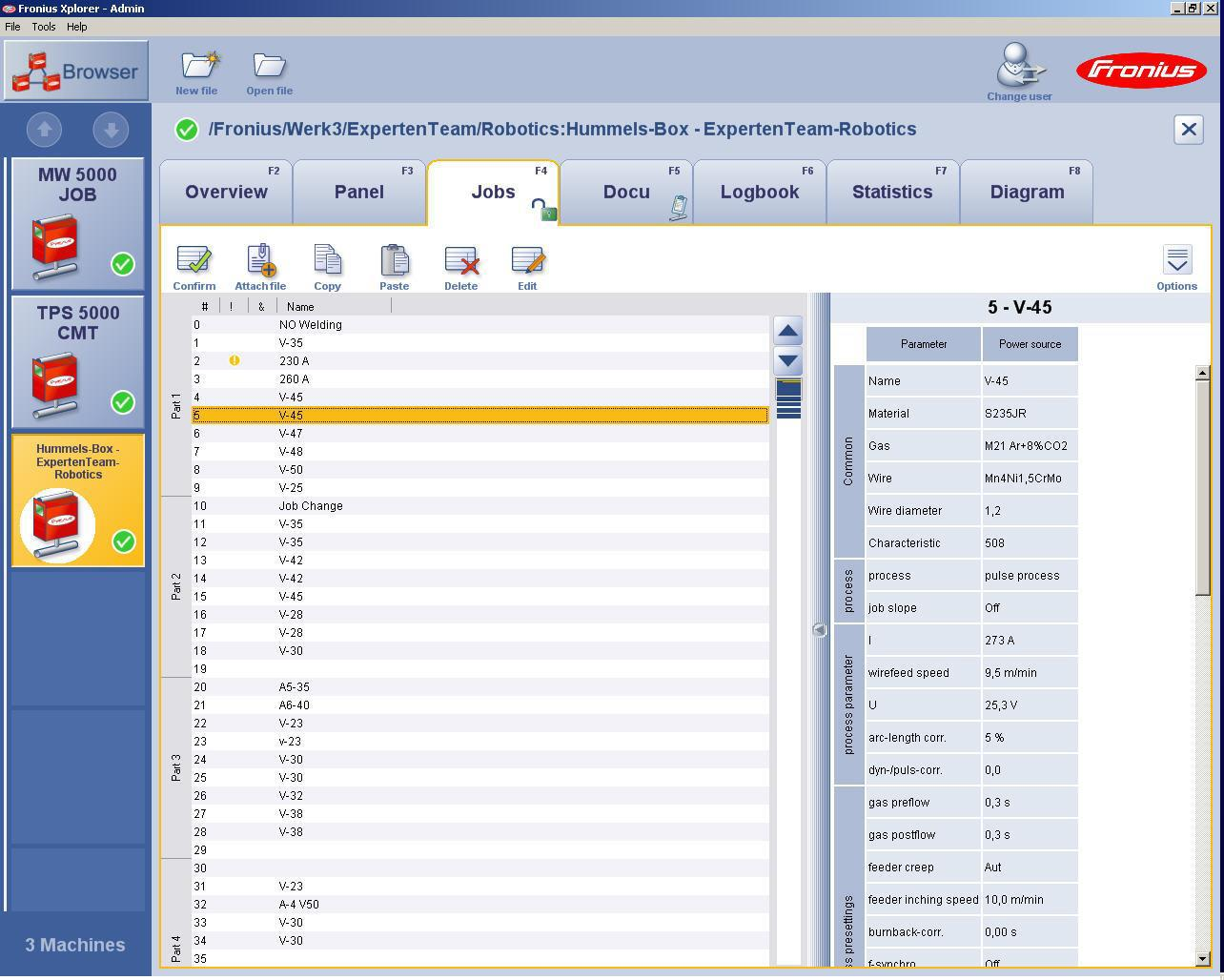
Task: Click the Edit job icon
Action: (x=527, y=260)
